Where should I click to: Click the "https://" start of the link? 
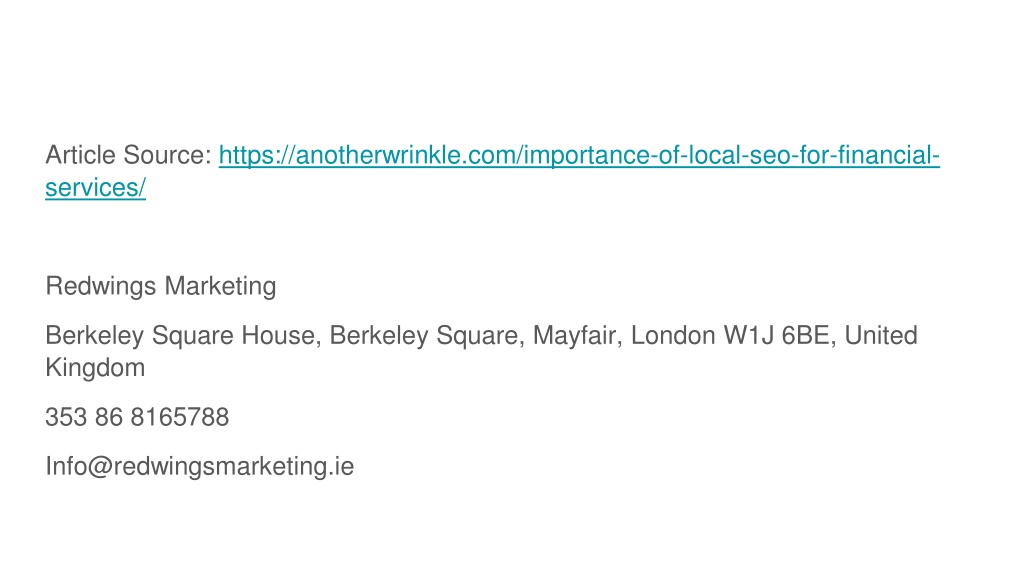click(x=257, y=155)
